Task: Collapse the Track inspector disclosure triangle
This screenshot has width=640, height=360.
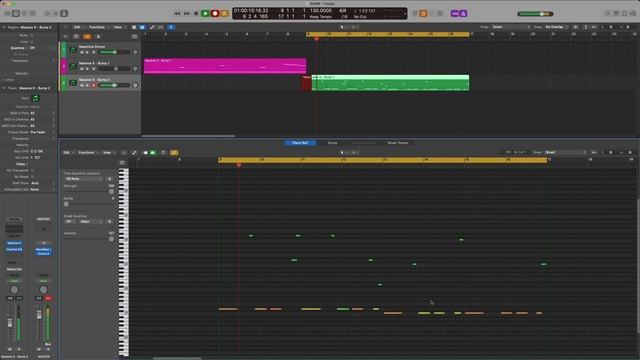Action: (x=4, y=88)
